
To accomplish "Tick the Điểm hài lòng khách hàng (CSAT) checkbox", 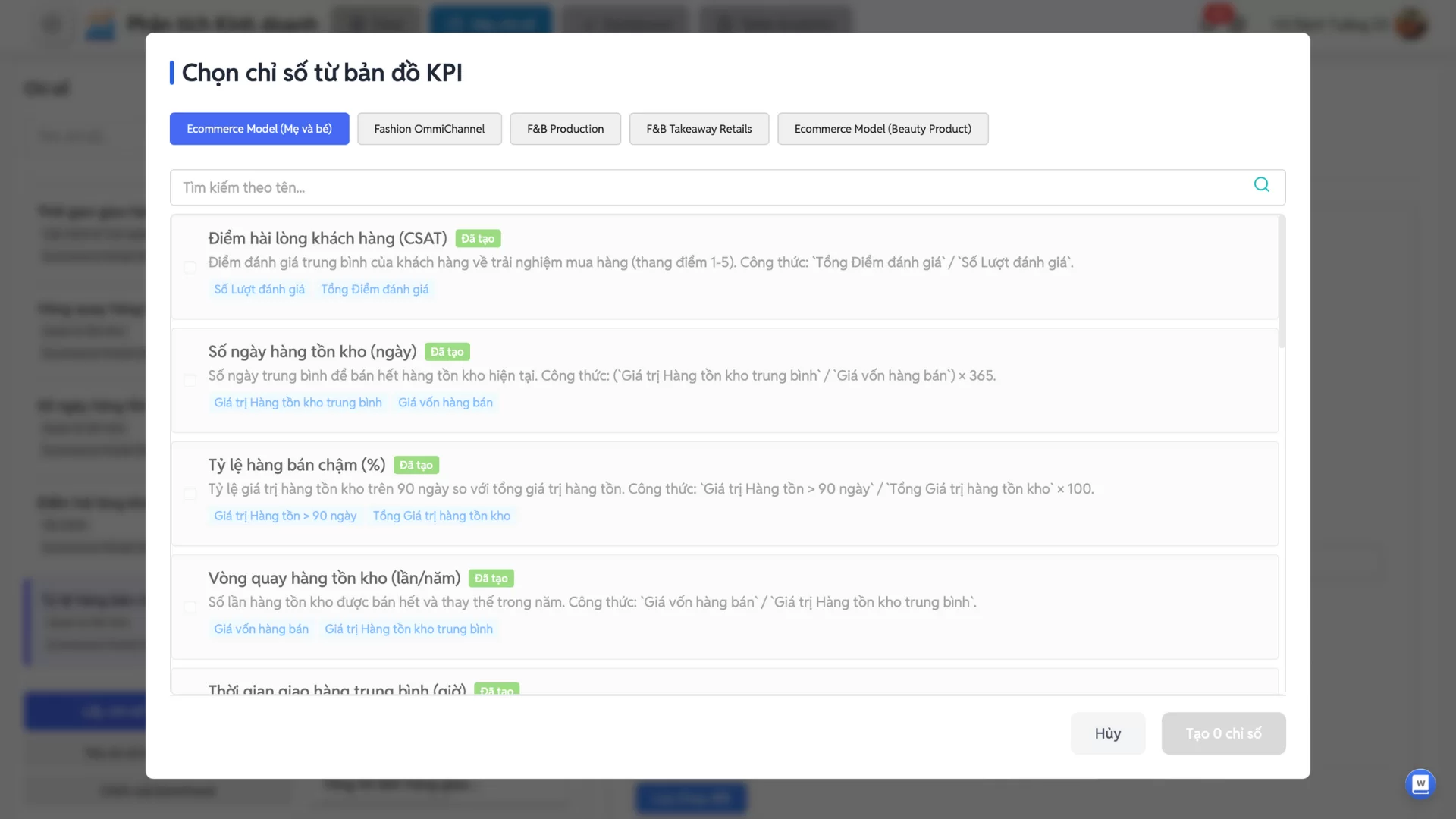I will [x=190, y=267].
